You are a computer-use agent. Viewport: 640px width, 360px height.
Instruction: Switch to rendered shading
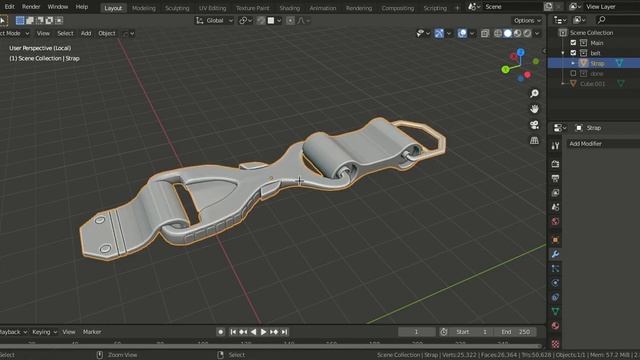(527, 33)
